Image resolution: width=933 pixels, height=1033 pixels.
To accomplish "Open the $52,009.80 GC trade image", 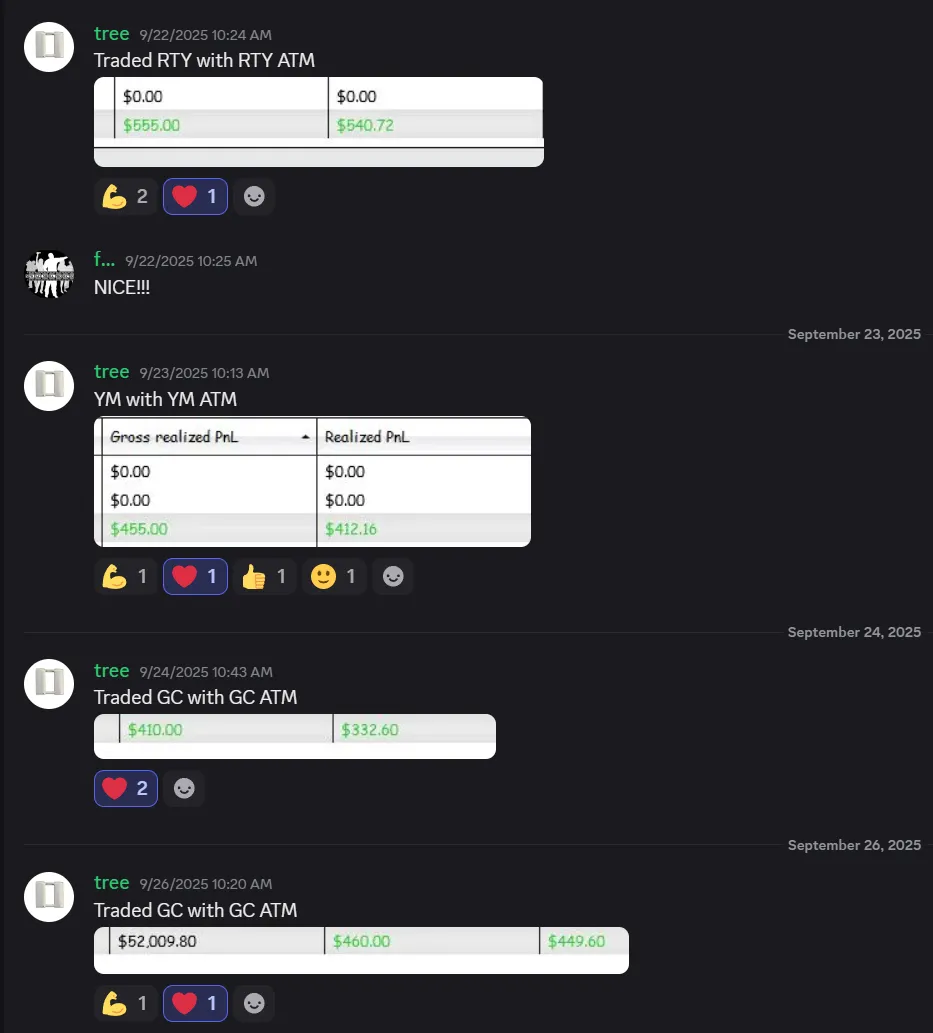I will tap(361, 949).
